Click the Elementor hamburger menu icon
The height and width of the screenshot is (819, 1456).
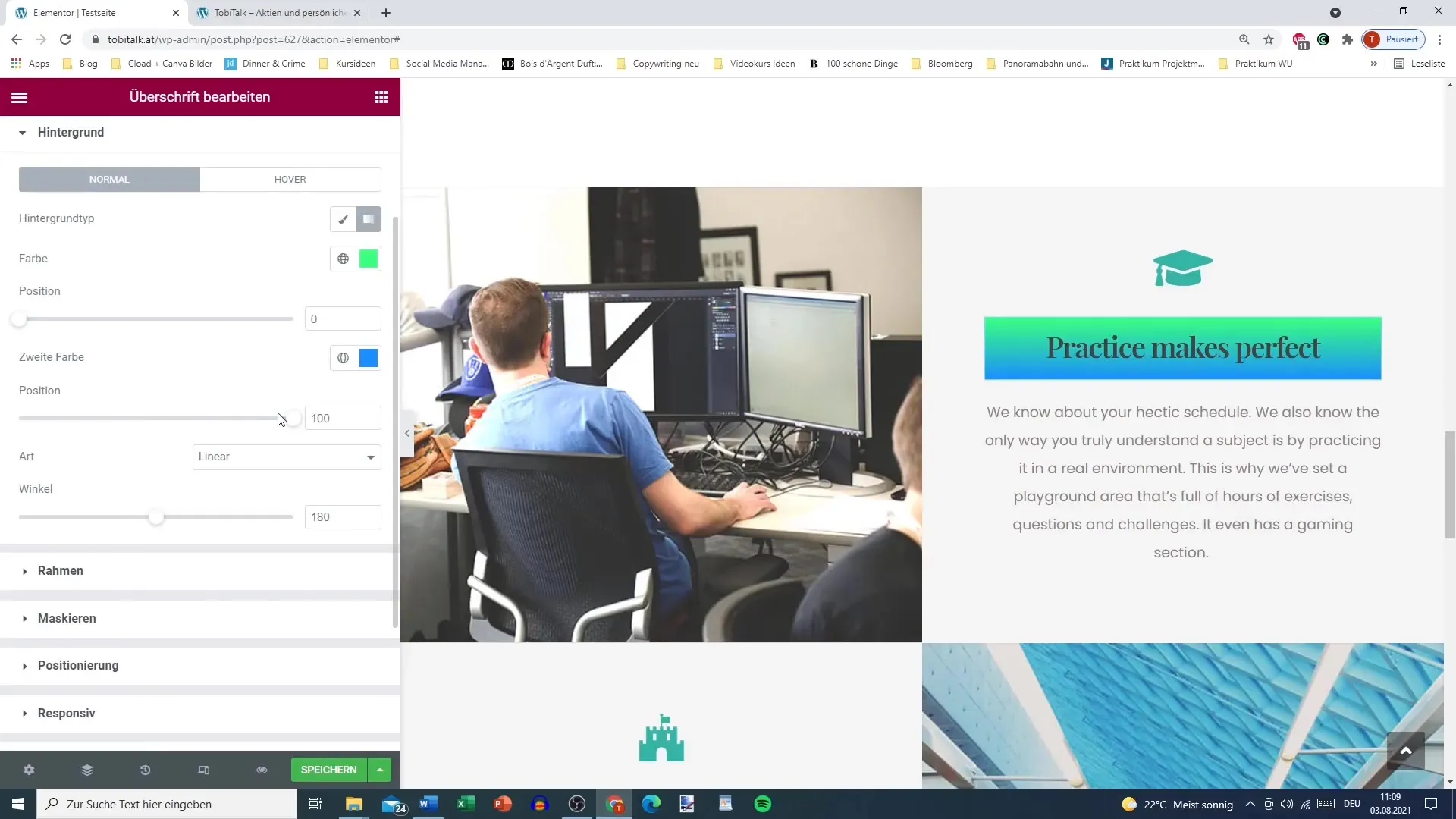click(19, 97)
